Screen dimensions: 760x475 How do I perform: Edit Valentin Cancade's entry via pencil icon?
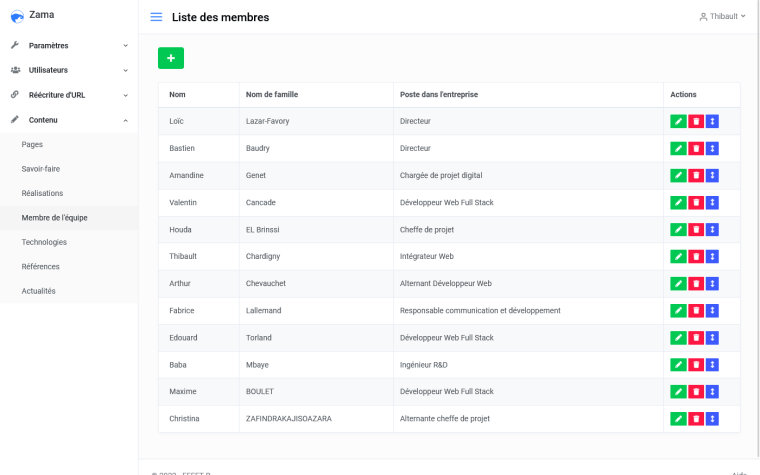678,202
